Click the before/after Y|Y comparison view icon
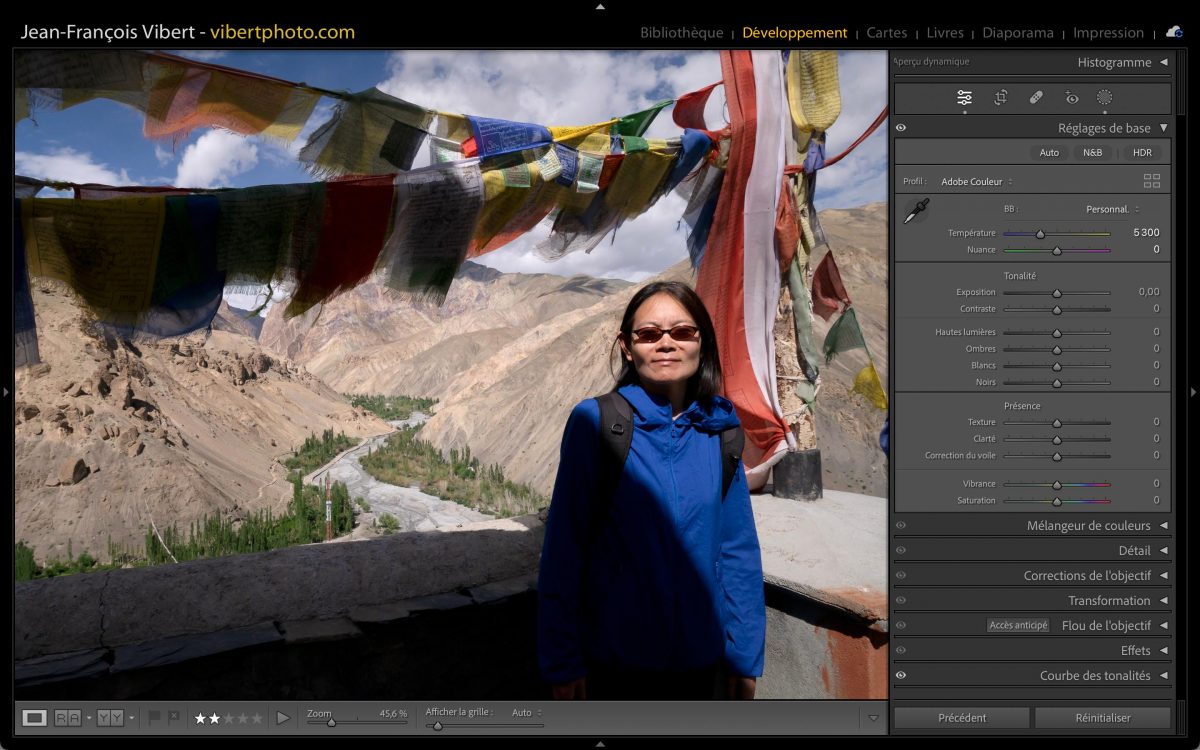Screen dimensions: 1200x750 [110, 718]
